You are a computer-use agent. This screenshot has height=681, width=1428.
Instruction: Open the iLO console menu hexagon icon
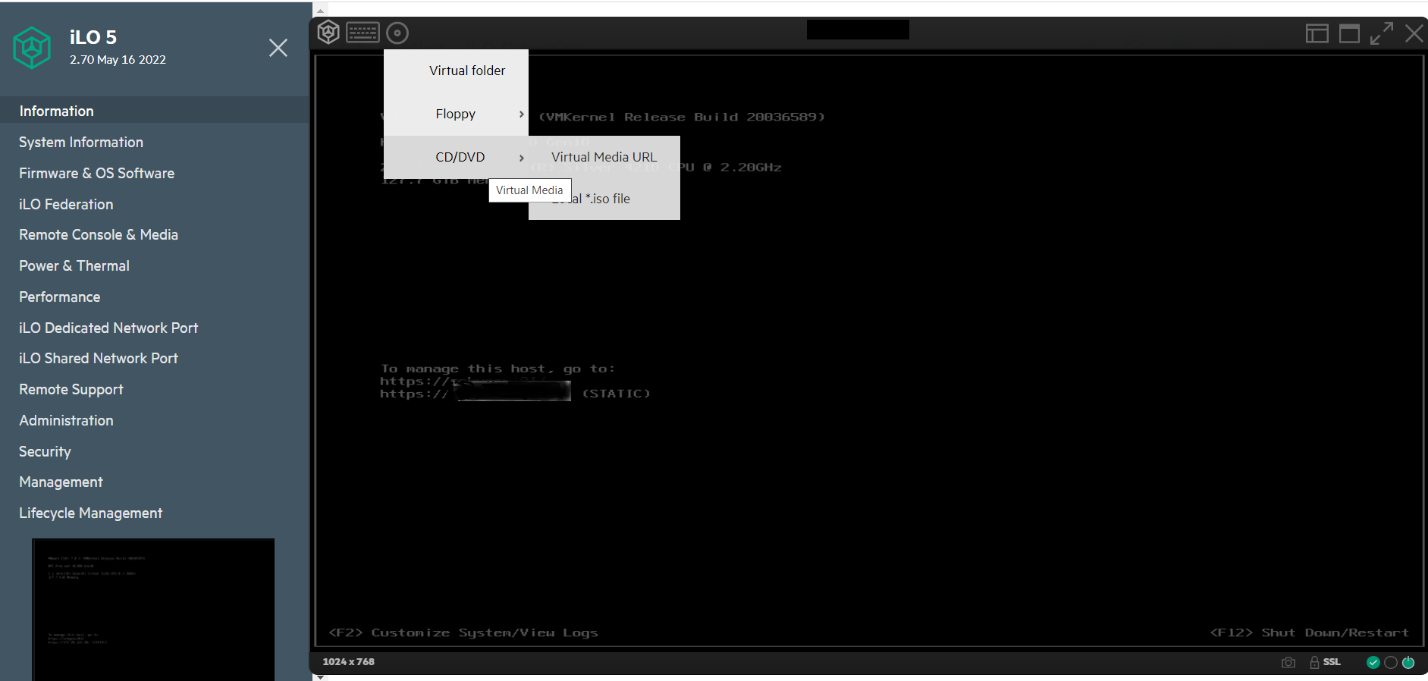coord(329,33)
